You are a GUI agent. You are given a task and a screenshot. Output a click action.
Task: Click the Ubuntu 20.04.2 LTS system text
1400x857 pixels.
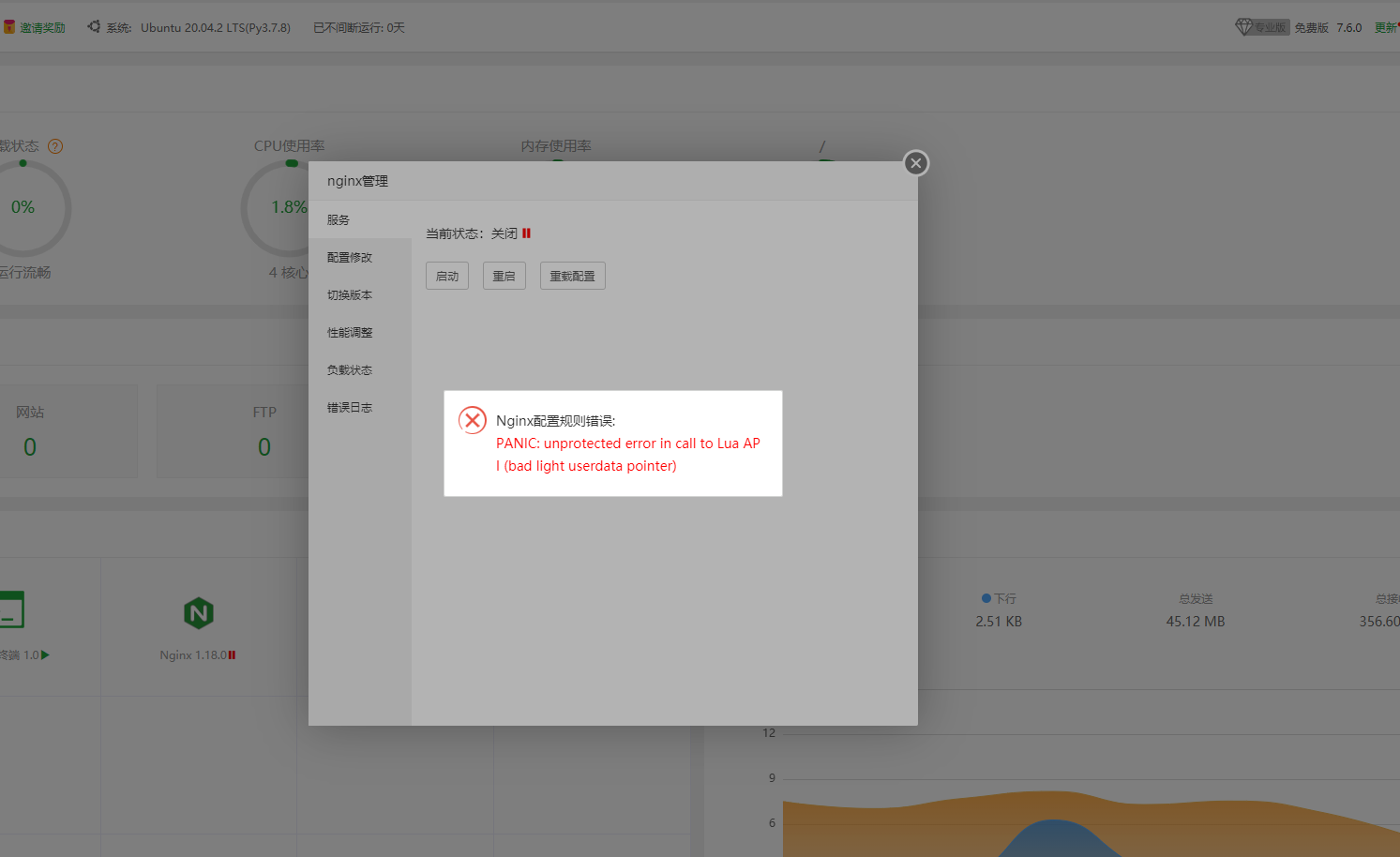click(x=216, y=27)
